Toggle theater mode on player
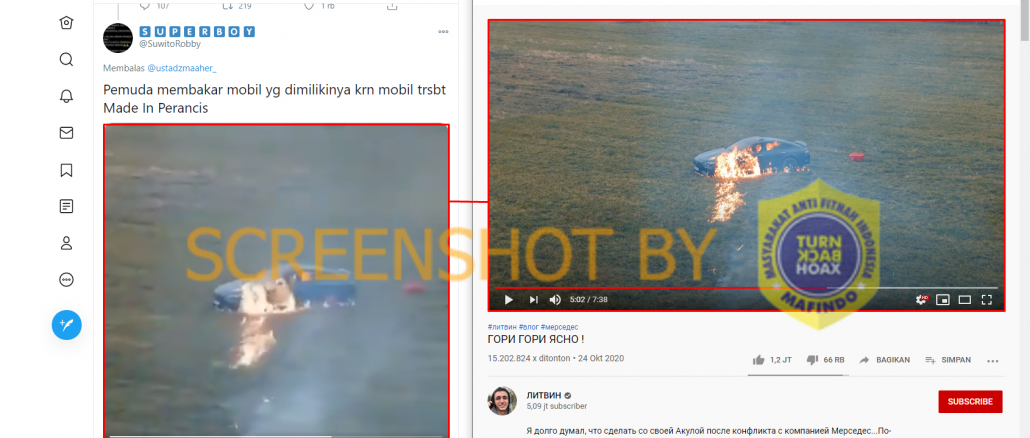1030x438 pixels. click(x=964, y=300)
